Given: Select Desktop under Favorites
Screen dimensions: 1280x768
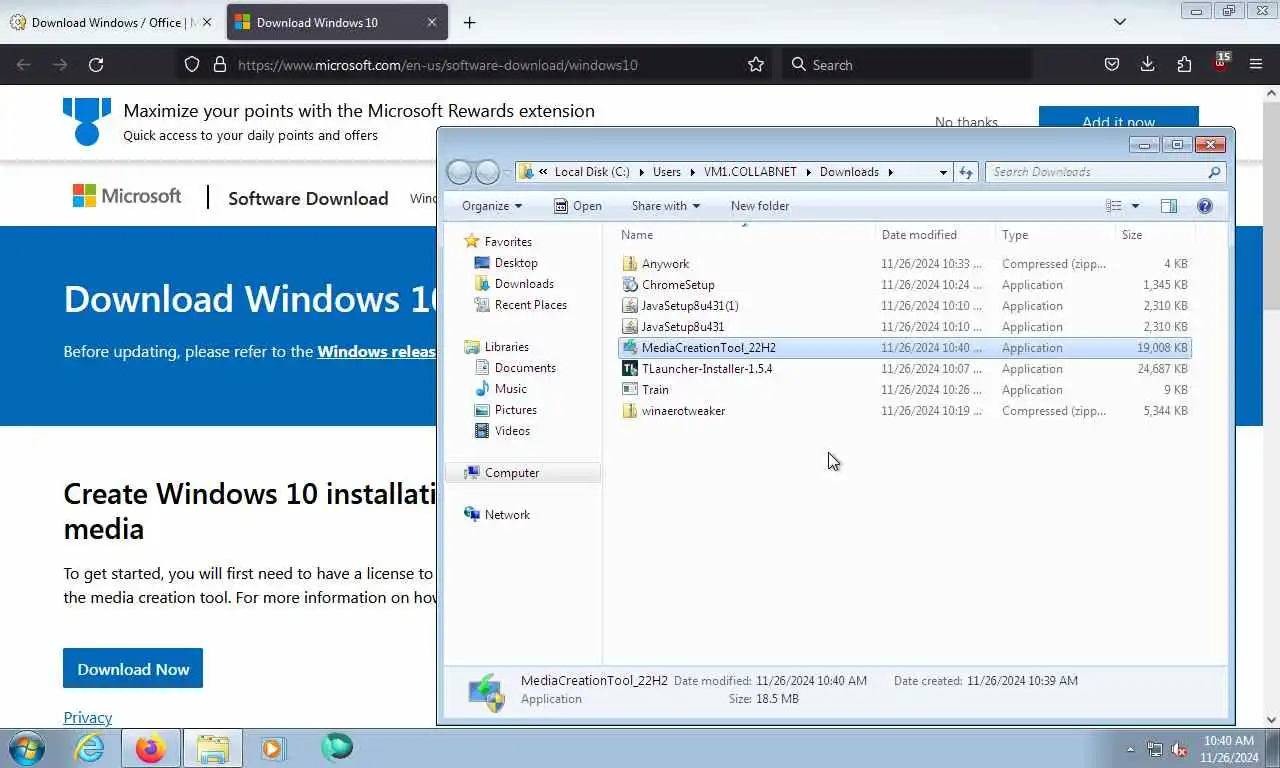Looking at the screenshot, I should [506, 263].
